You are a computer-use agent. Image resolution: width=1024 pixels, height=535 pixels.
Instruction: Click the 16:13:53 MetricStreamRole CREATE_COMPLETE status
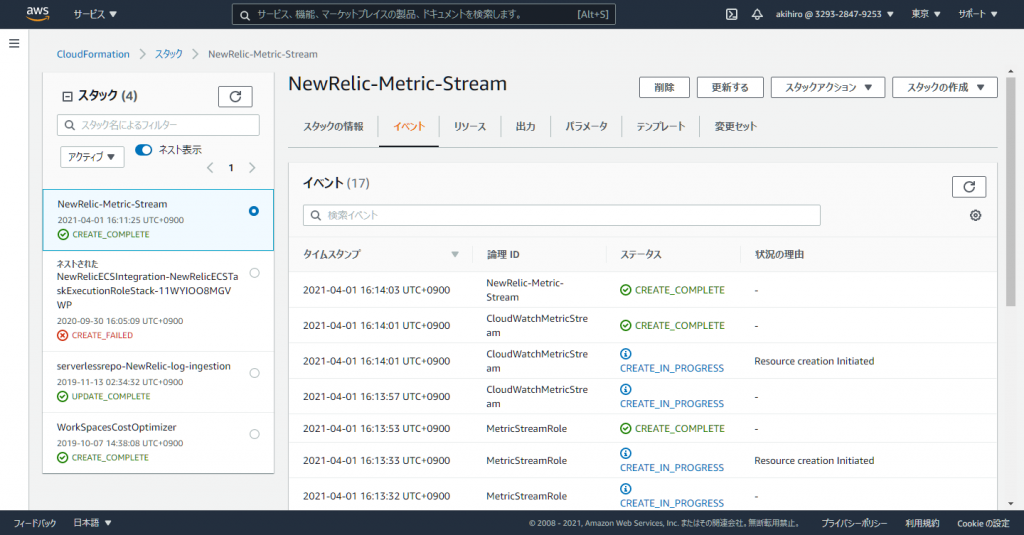[673, 429]
